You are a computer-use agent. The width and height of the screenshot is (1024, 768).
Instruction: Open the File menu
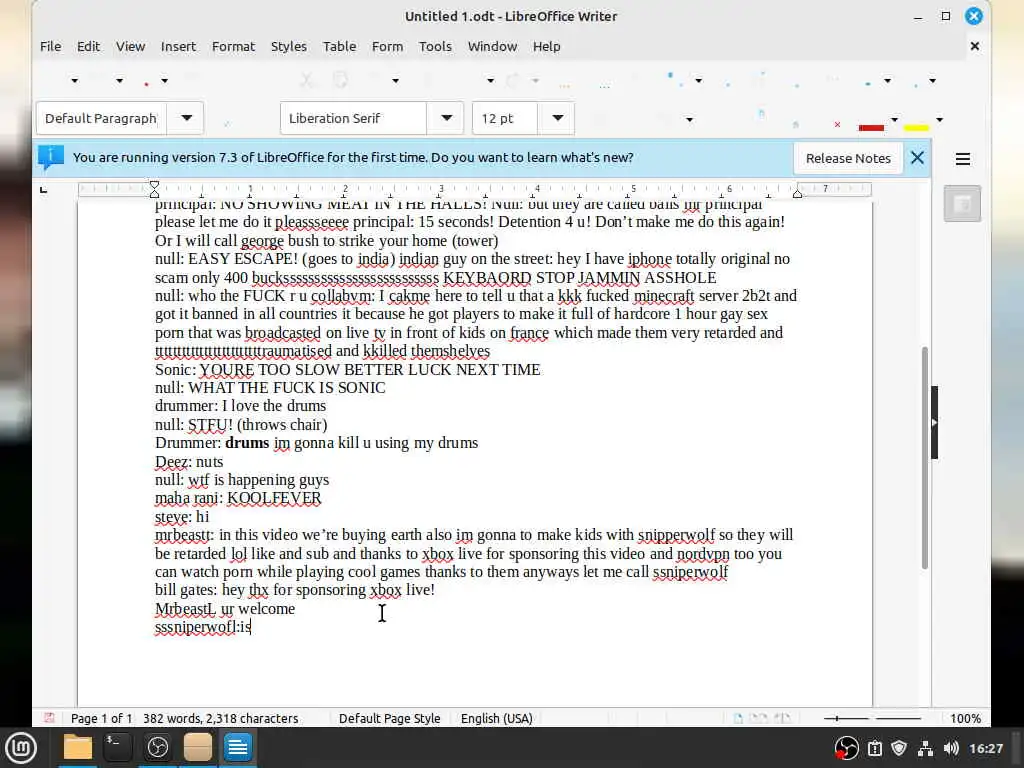point(50,46)
